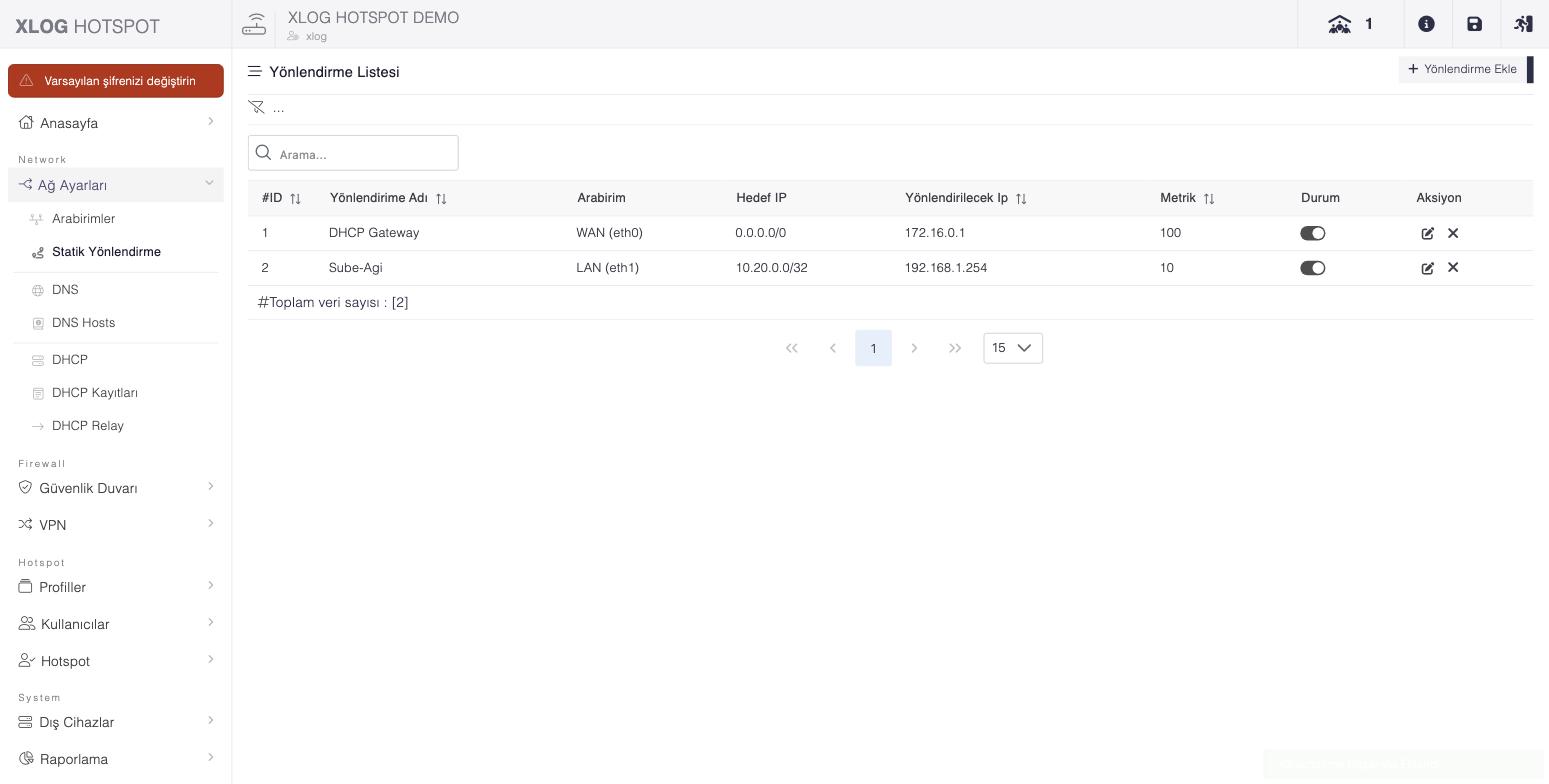Expand the Güvenlik Duvarı menu
The width and height of the screenshot is (1549, 784).
(x=116, y=488)
